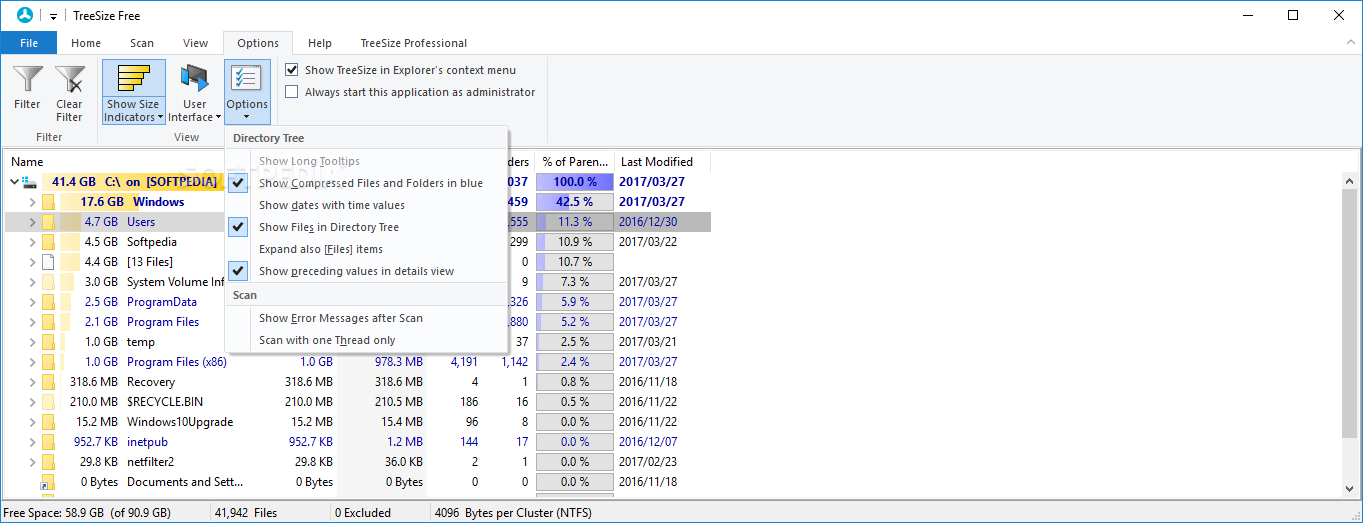Screen dimensions: 1363x523
Task: Sort by Last Modified column header
Action: (657, 161)
